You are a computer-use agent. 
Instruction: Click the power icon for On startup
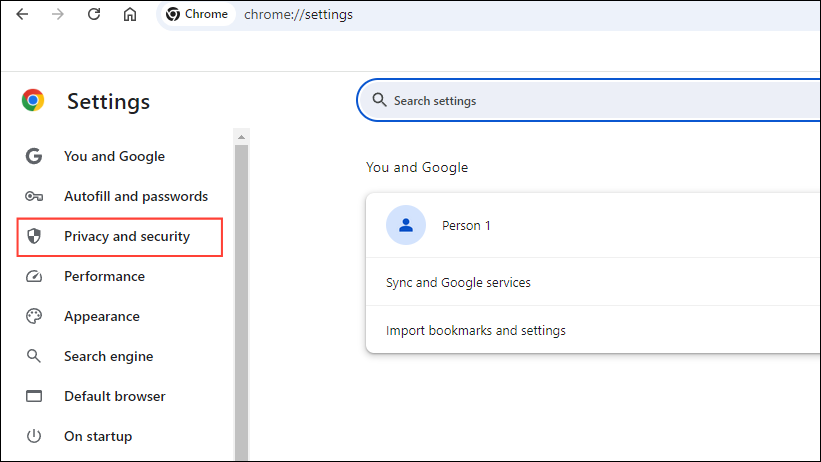pos(34,436)
